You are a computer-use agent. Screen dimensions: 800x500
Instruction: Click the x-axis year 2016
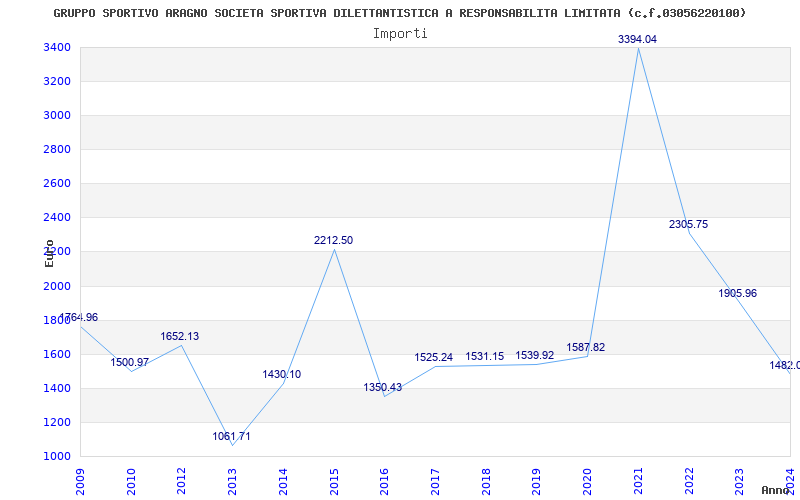pyautogui.click(x=385, y=481)
